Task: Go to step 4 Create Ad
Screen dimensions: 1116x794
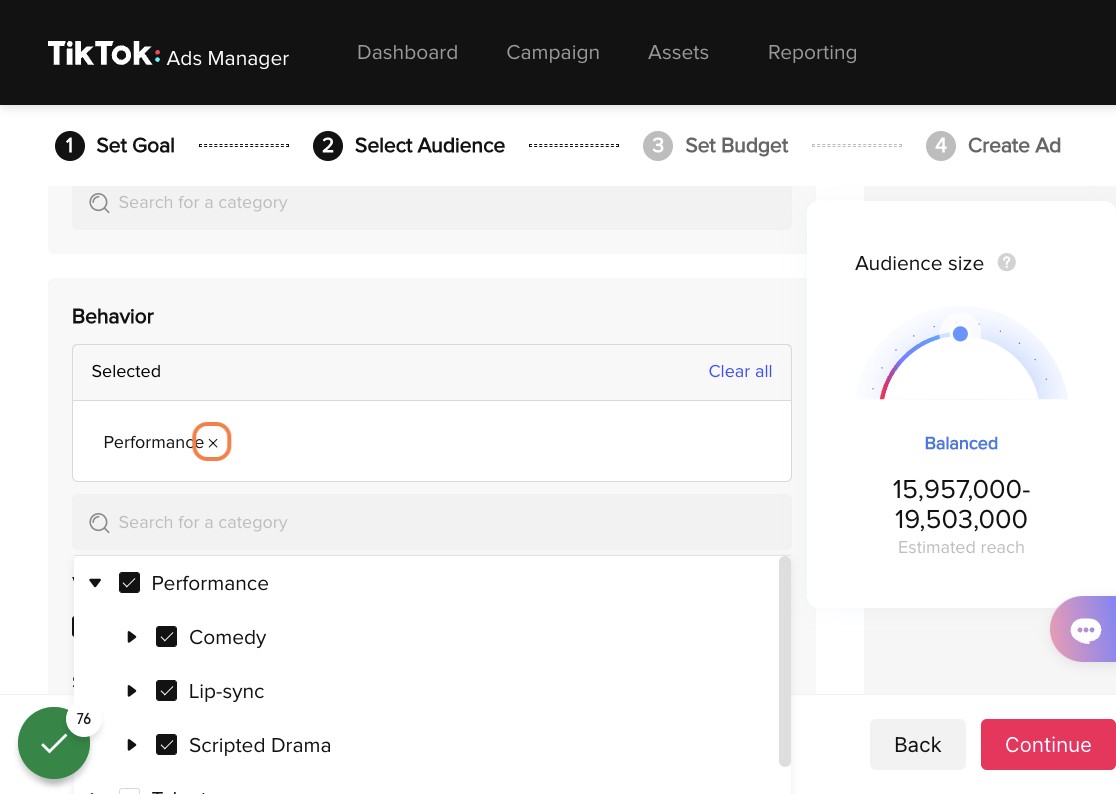Action: point(993,146)
